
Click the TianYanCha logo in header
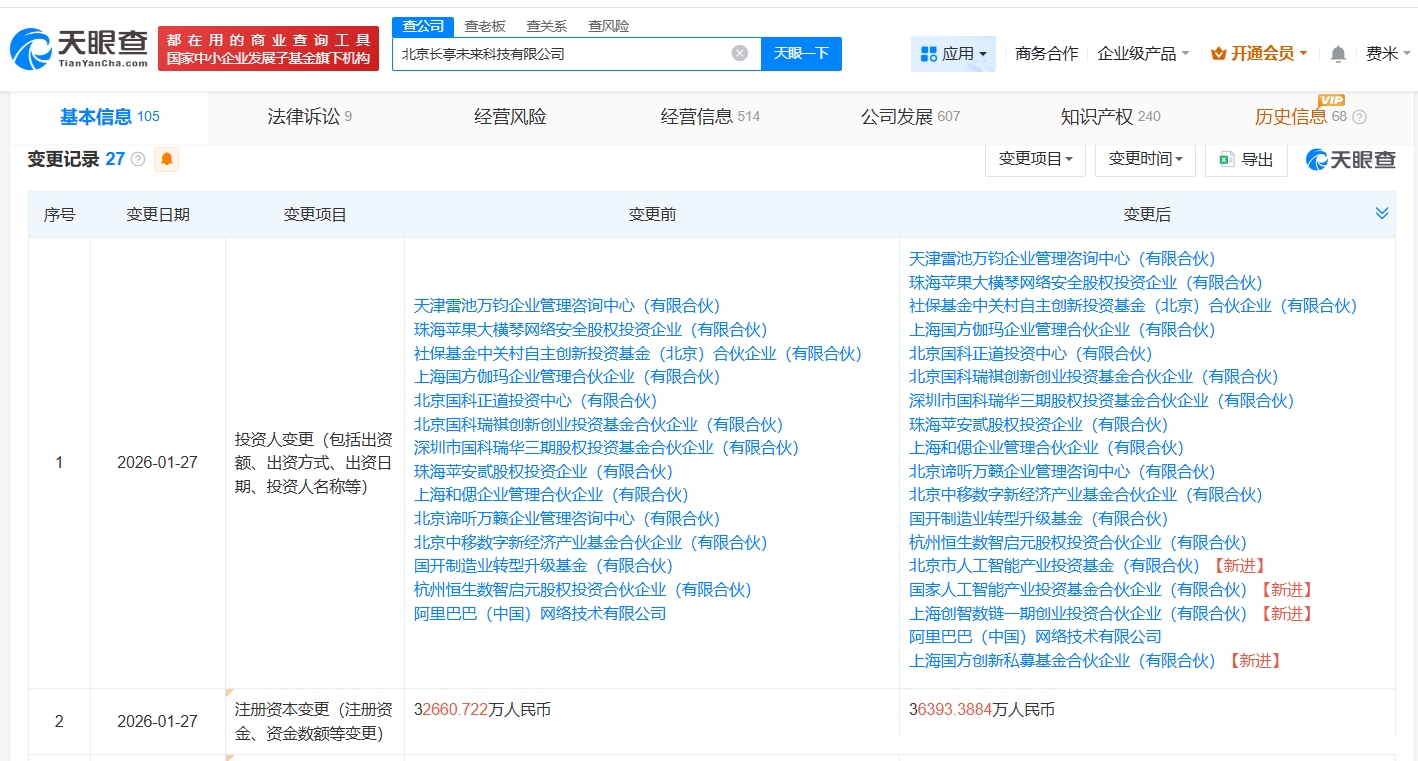point(79,47)
